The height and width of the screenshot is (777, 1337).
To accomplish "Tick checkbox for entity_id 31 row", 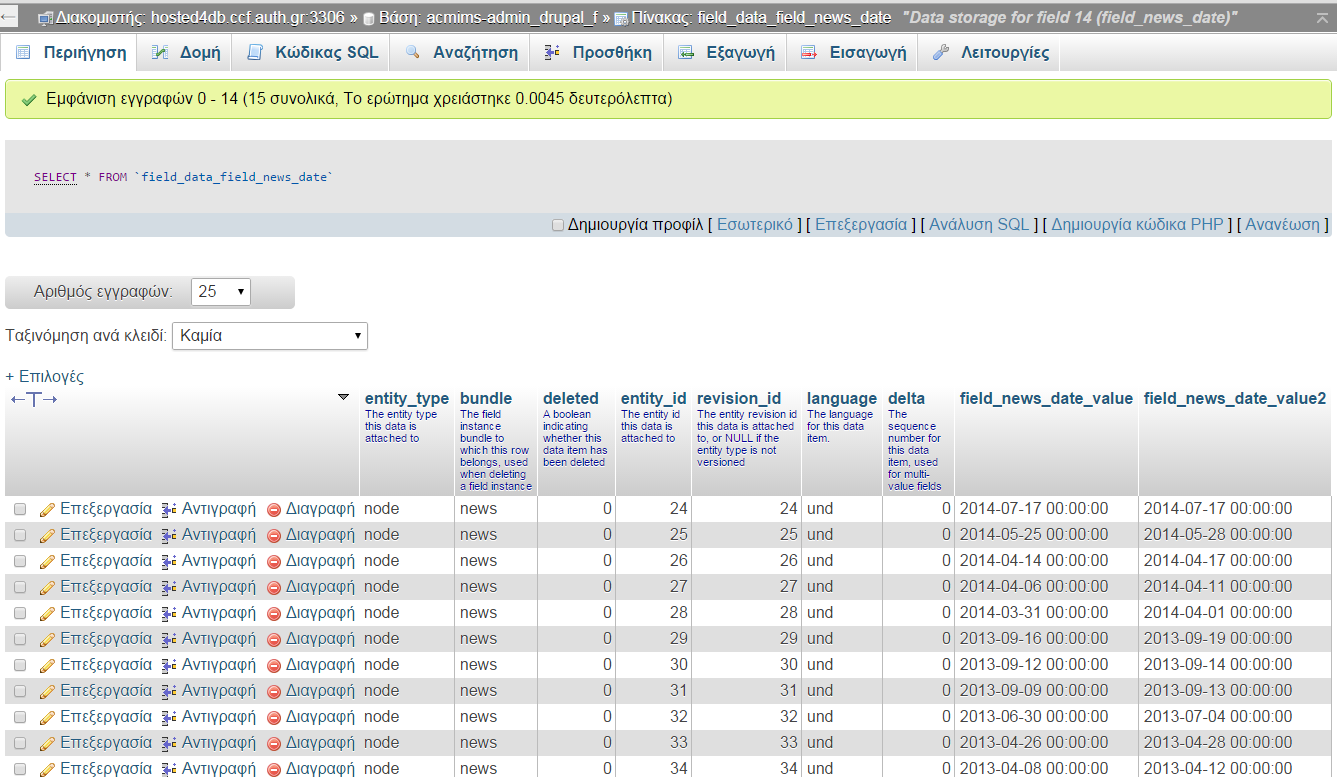I will (x=20, y=691).
